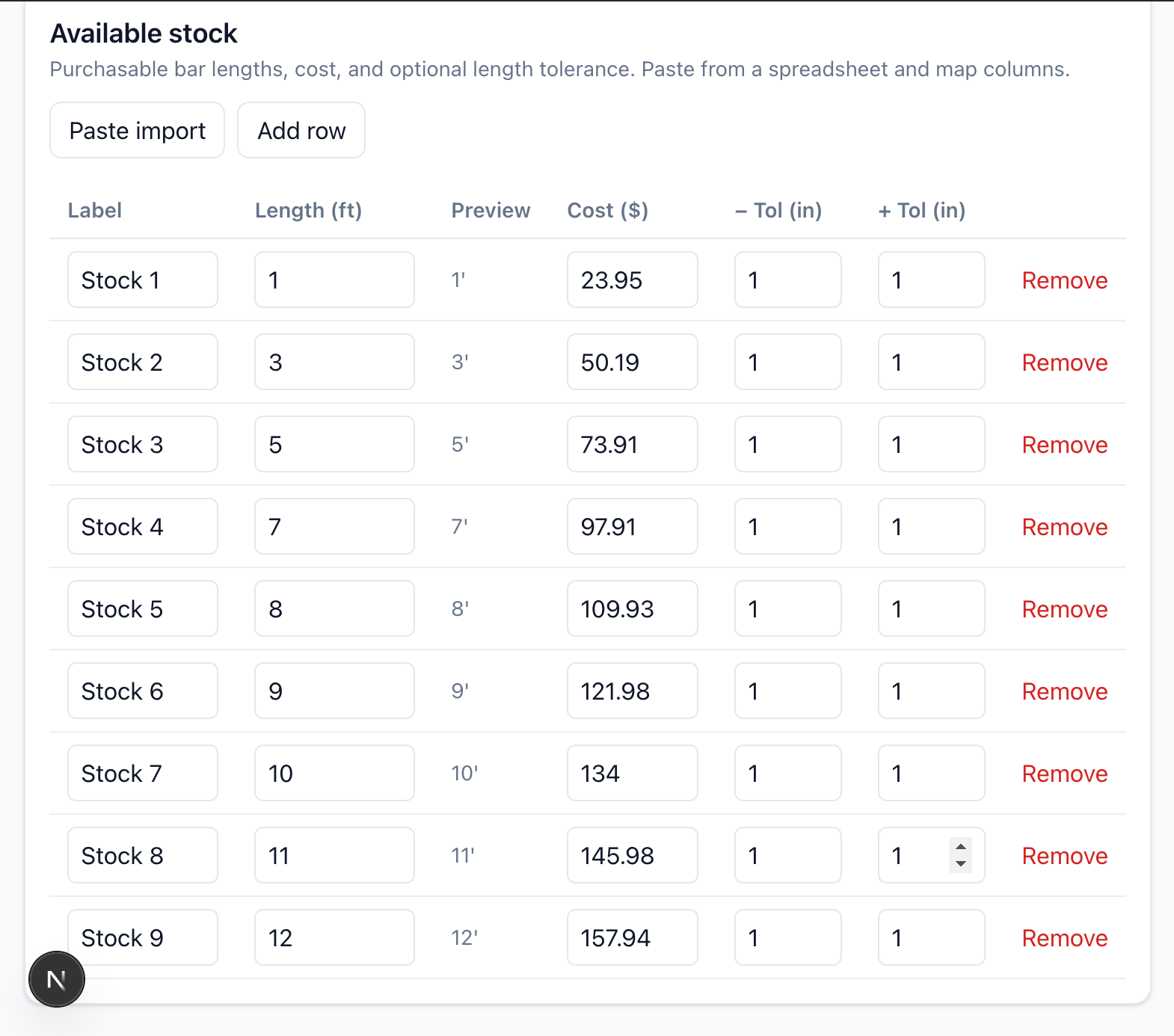Click the Length (ft) column header
The image size is (1174, 1036).
pyautogui.click(x=308, y=211)
